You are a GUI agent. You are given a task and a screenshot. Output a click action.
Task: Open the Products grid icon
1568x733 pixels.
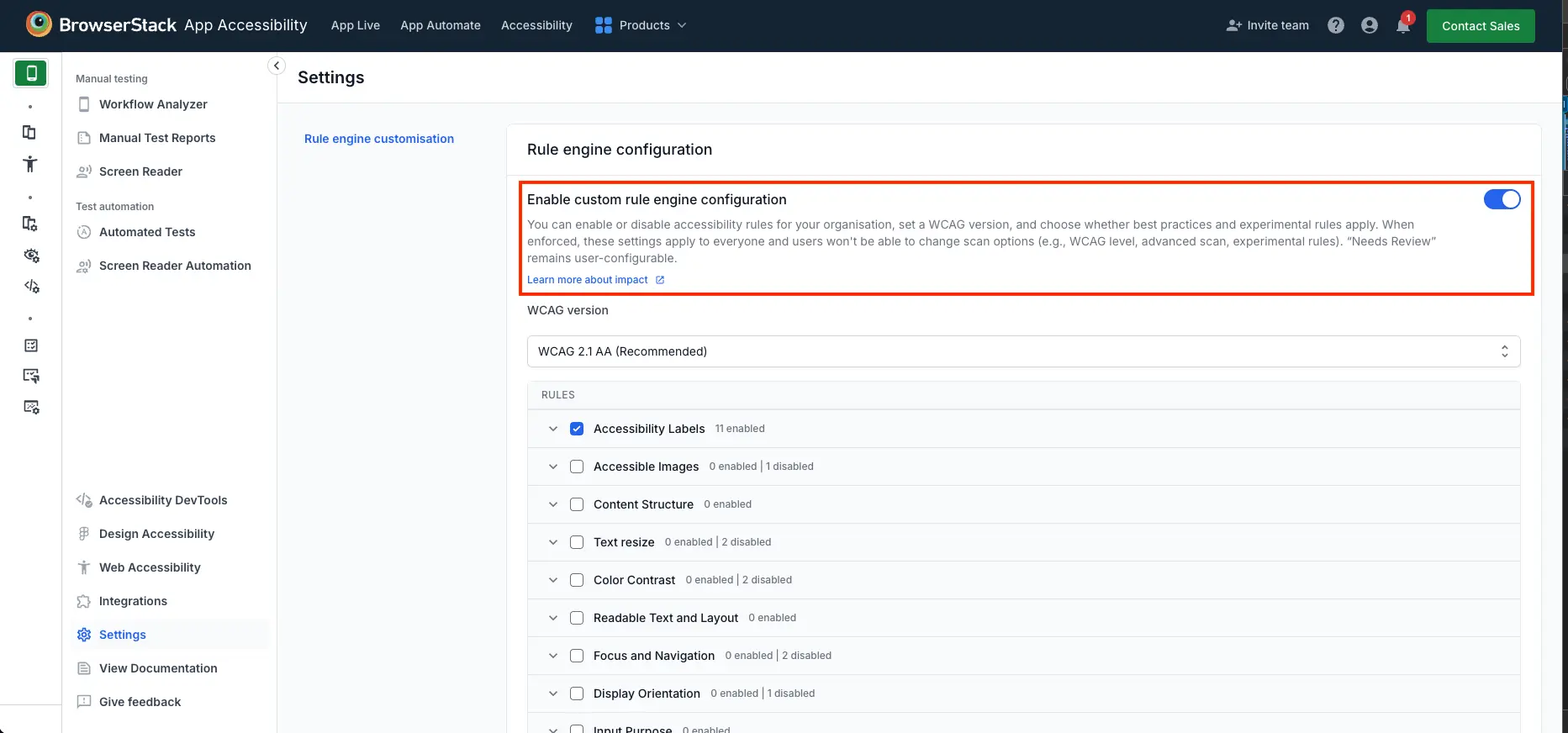603,25
